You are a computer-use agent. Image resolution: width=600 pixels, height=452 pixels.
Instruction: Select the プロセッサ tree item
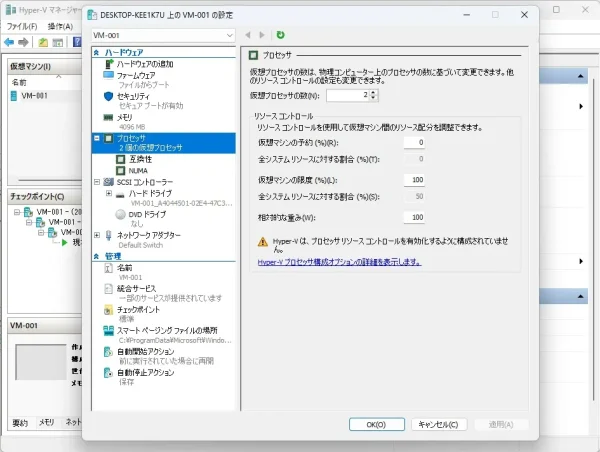tap(163, 143)
